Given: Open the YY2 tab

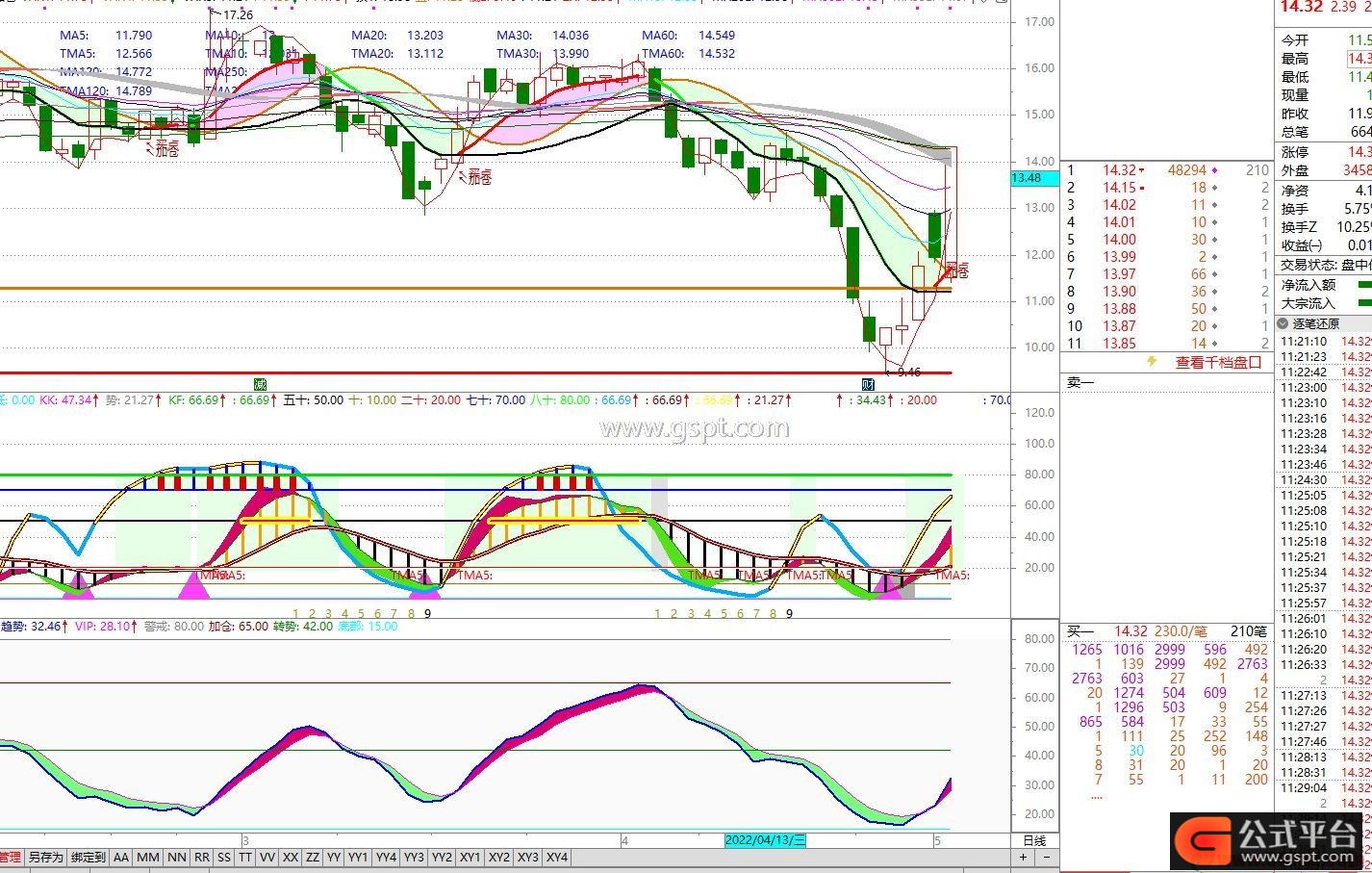Looking at the screenshot, I should (x=443, y=857).
